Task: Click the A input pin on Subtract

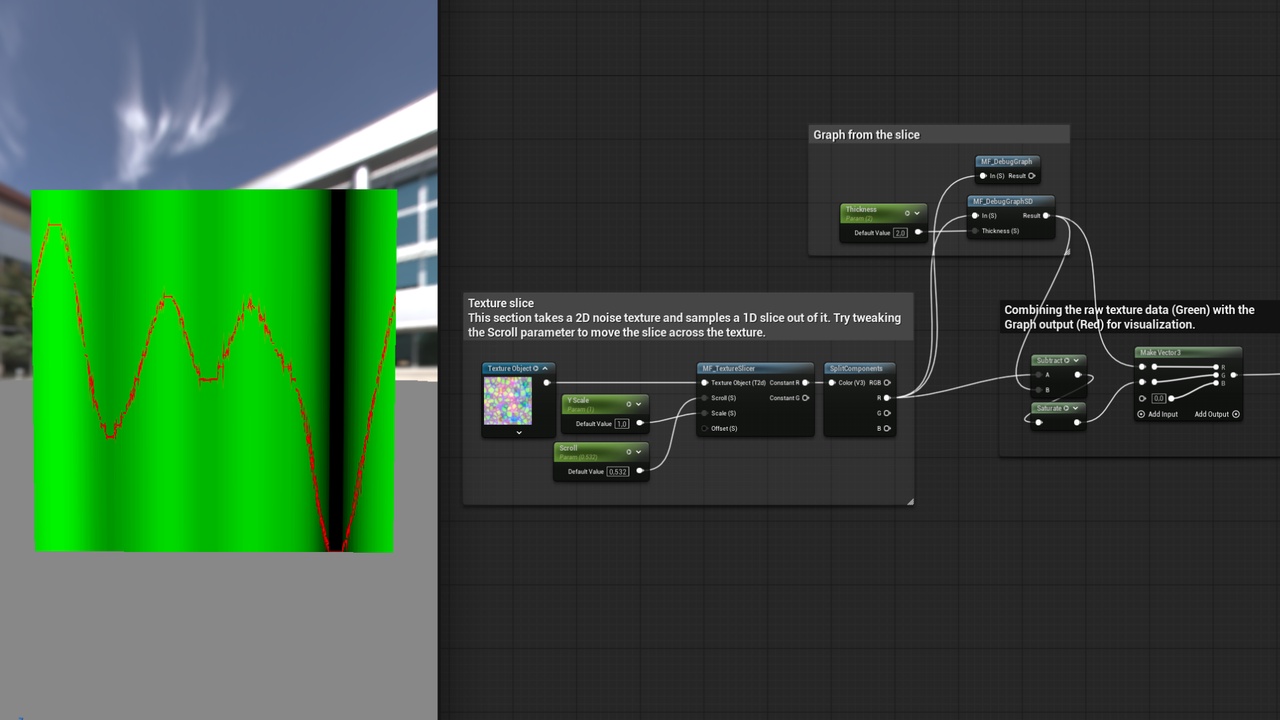Action: click(1038, 375)
